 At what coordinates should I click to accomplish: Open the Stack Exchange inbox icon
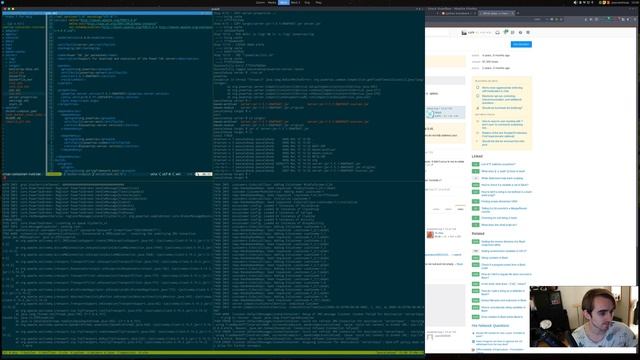coord(497,32)
